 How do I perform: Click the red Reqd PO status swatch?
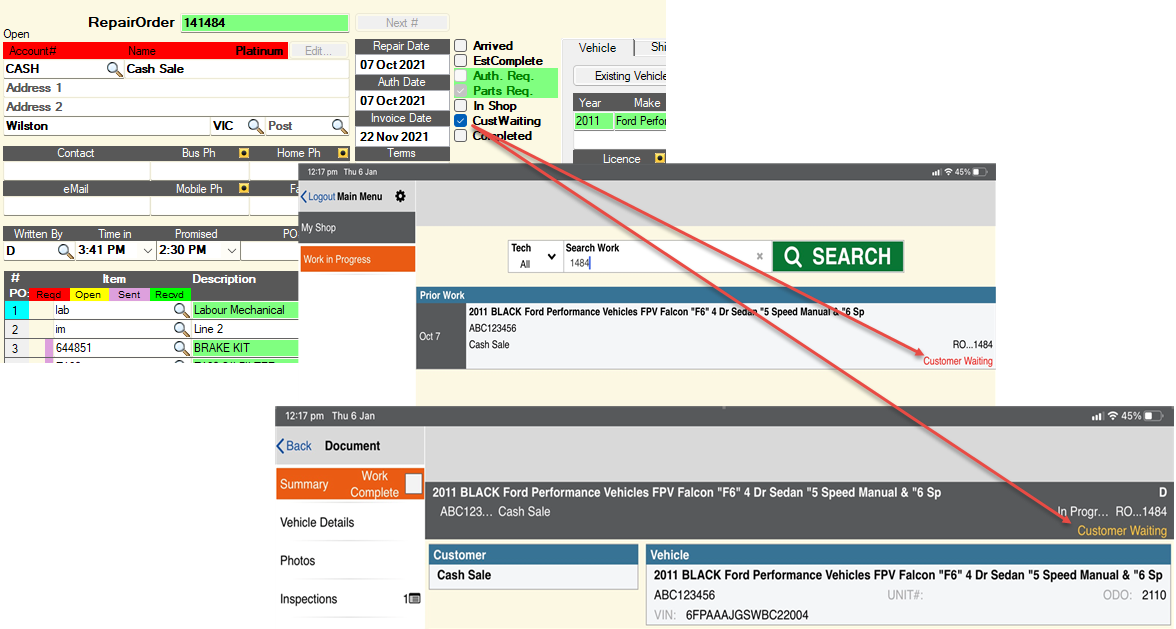47,295
